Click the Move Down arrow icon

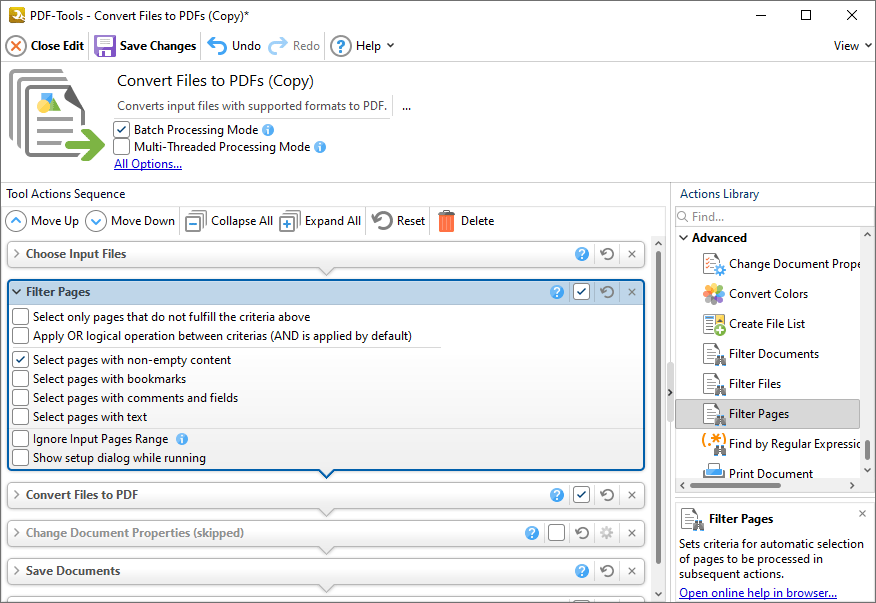click(96, 221)
